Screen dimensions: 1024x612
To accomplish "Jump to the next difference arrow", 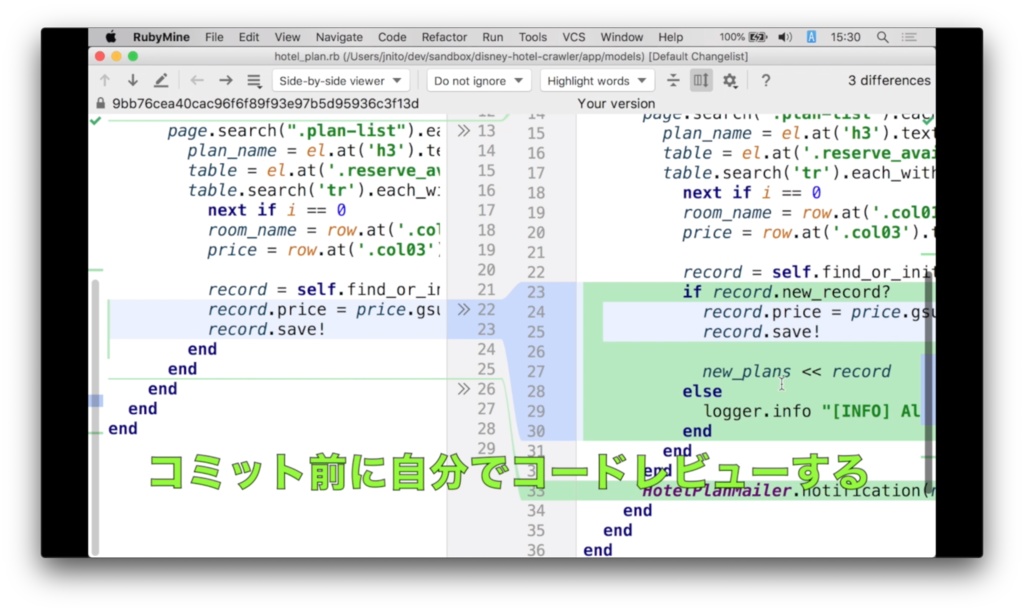I will 132,79.
